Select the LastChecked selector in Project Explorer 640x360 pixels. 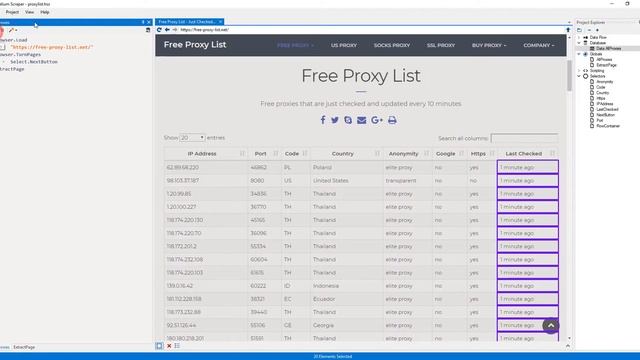click(607, 109)
